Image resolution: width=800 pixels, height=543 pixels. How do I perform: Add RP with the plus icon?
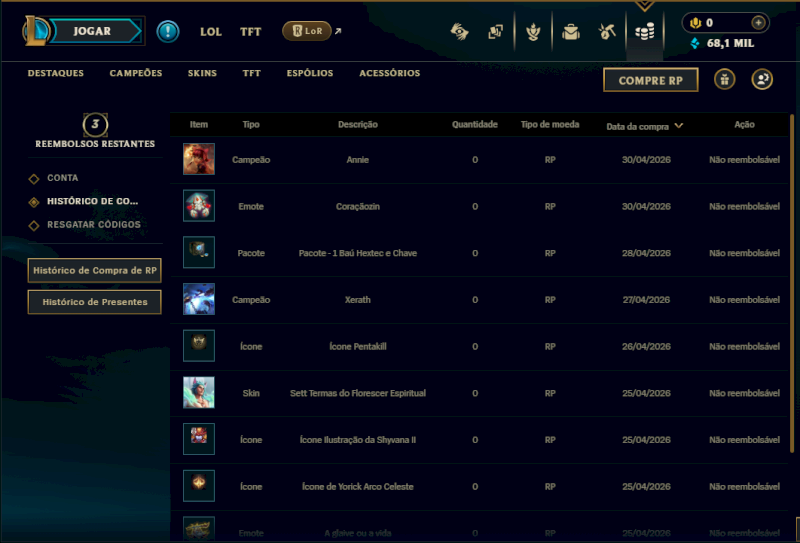[x=758, y=22]
